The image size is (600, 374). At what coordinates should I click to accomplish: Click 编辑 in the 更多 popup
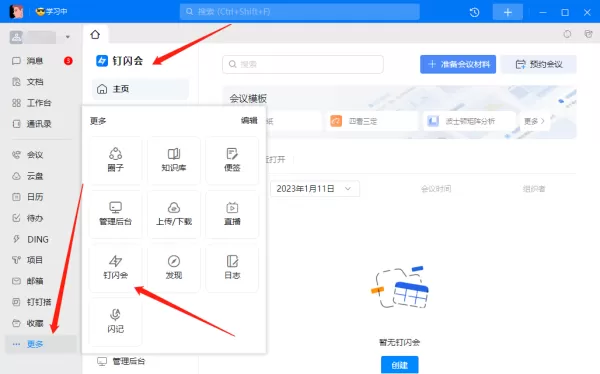pyautogui.click(x=249, y=121)
